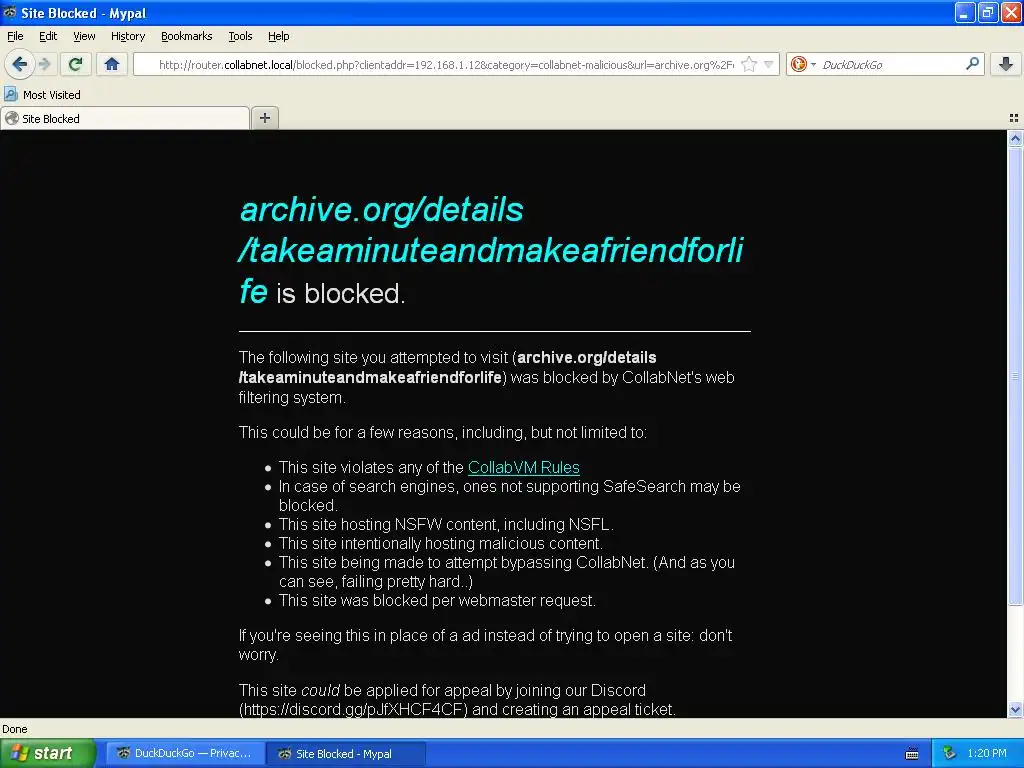1024x768 pixels.
Task: Follow the CollabVM Rules link
Action: tap(524, 468)
